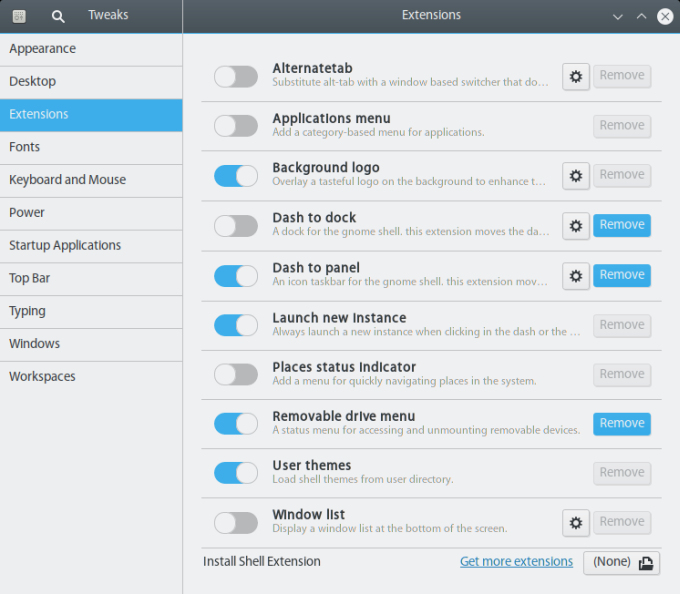This screenshot has width=680, height=594.
Task: Go to the Desktop section
Action: click(x=91, y=82)
